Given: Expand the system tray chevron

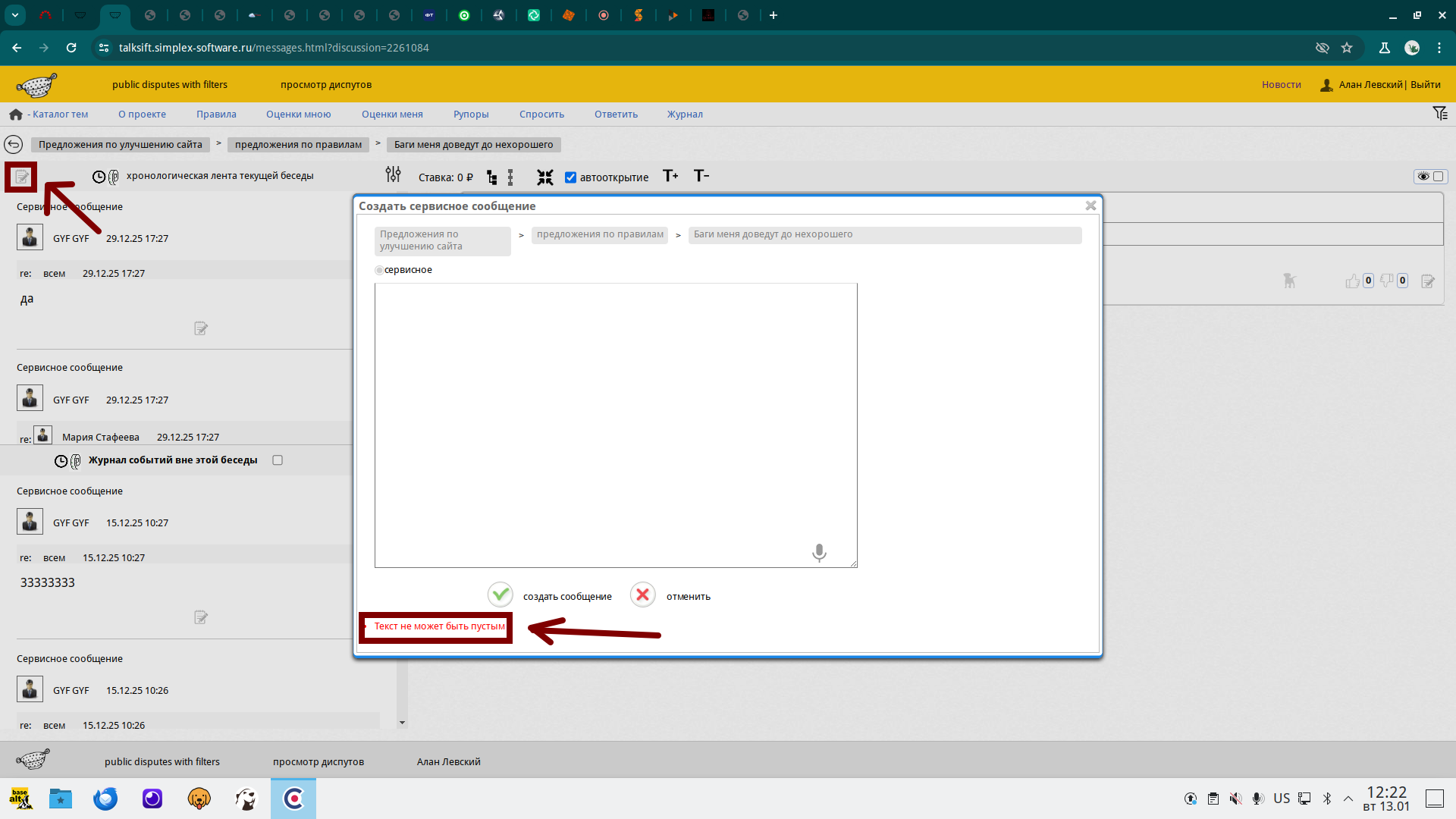Looking at the screenshot, I should coord(1348,799).
